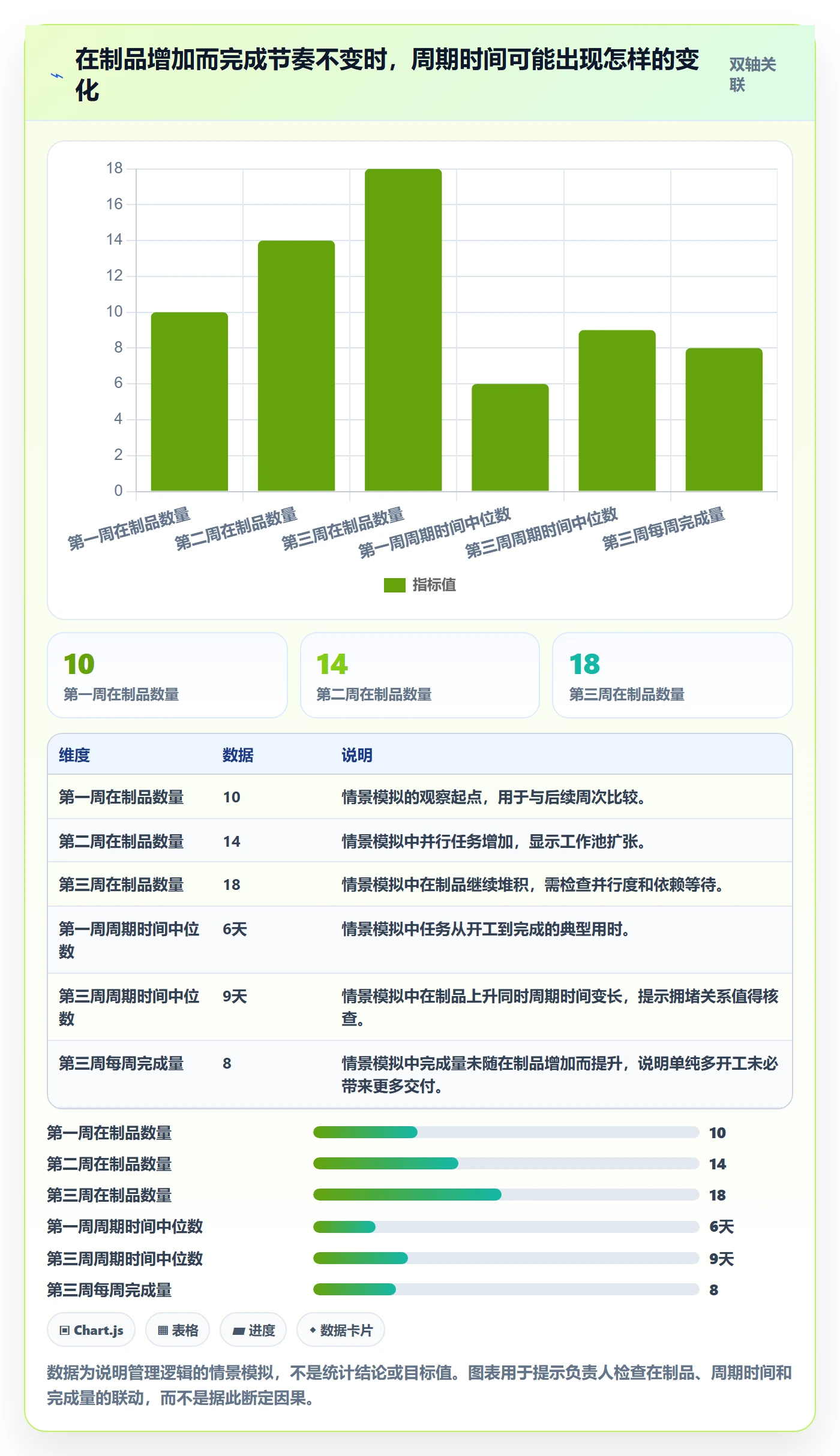Click the 第三周每周完成量 progress bar
Image resolution: width=840 pixels, height=1456 pixels.
(506, 1289)
